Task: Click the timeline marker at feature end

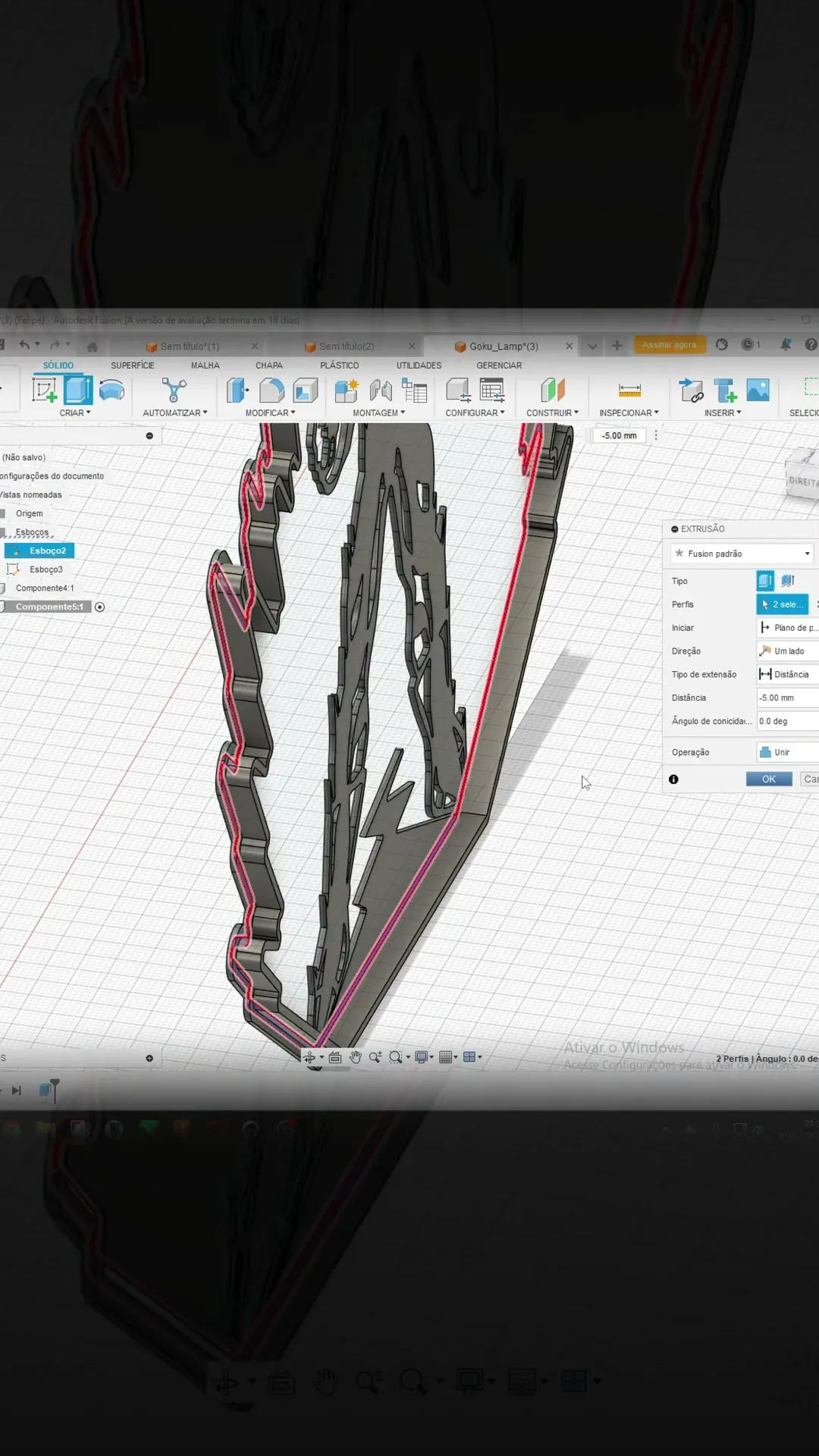Action: click(55, 1089)
